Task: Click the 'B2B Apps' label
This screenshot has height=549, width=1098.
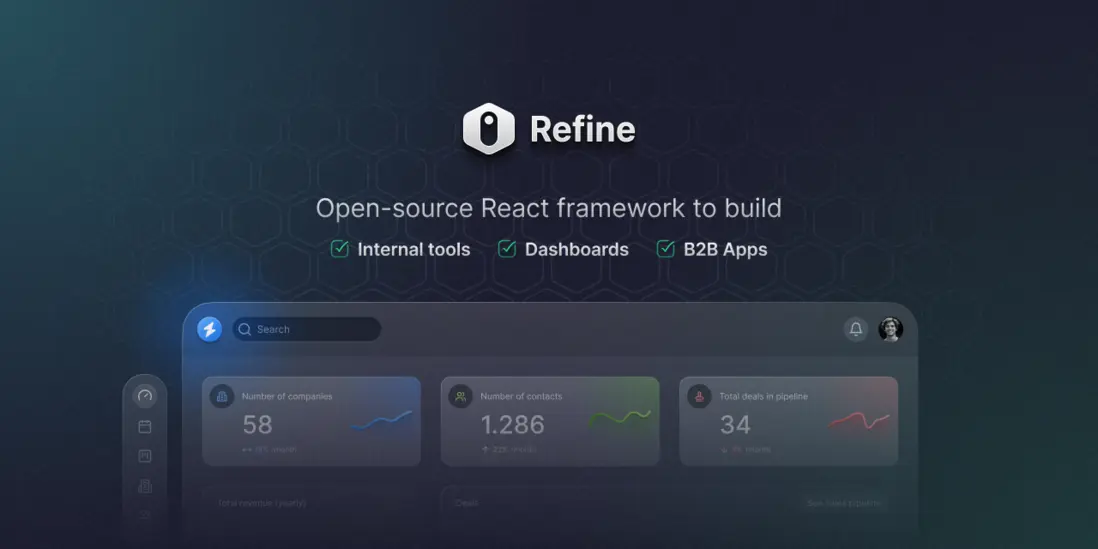Action: point(725,250)
